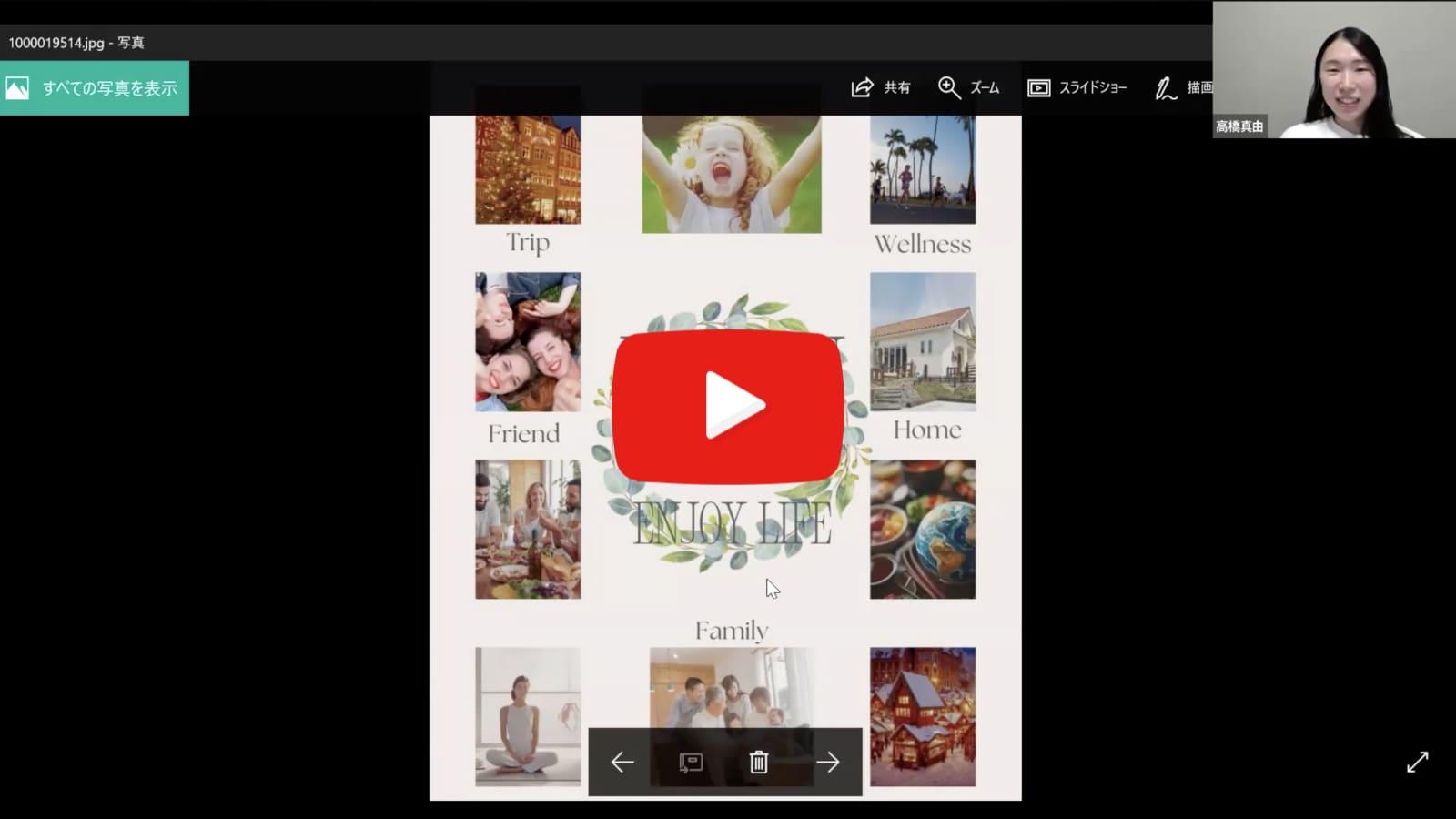
Task: Click the globe and food photo
Action: coord(922,529)
